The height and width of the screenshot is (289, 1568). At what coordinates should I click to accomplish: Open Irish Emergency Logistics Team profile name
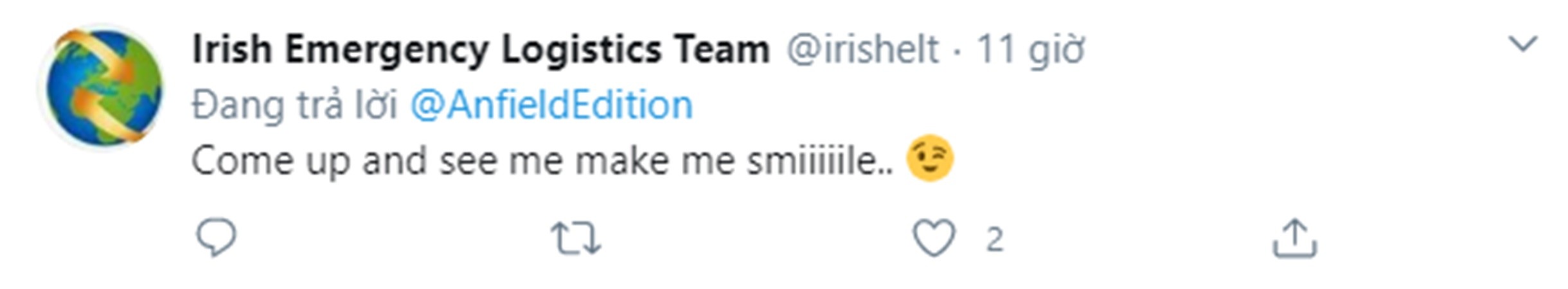[x=480, y=49]
